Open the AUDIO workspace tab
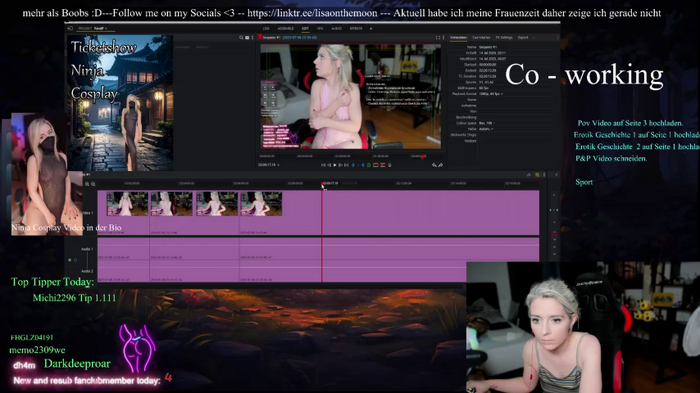700x393 pixels. tap(337, 29)
